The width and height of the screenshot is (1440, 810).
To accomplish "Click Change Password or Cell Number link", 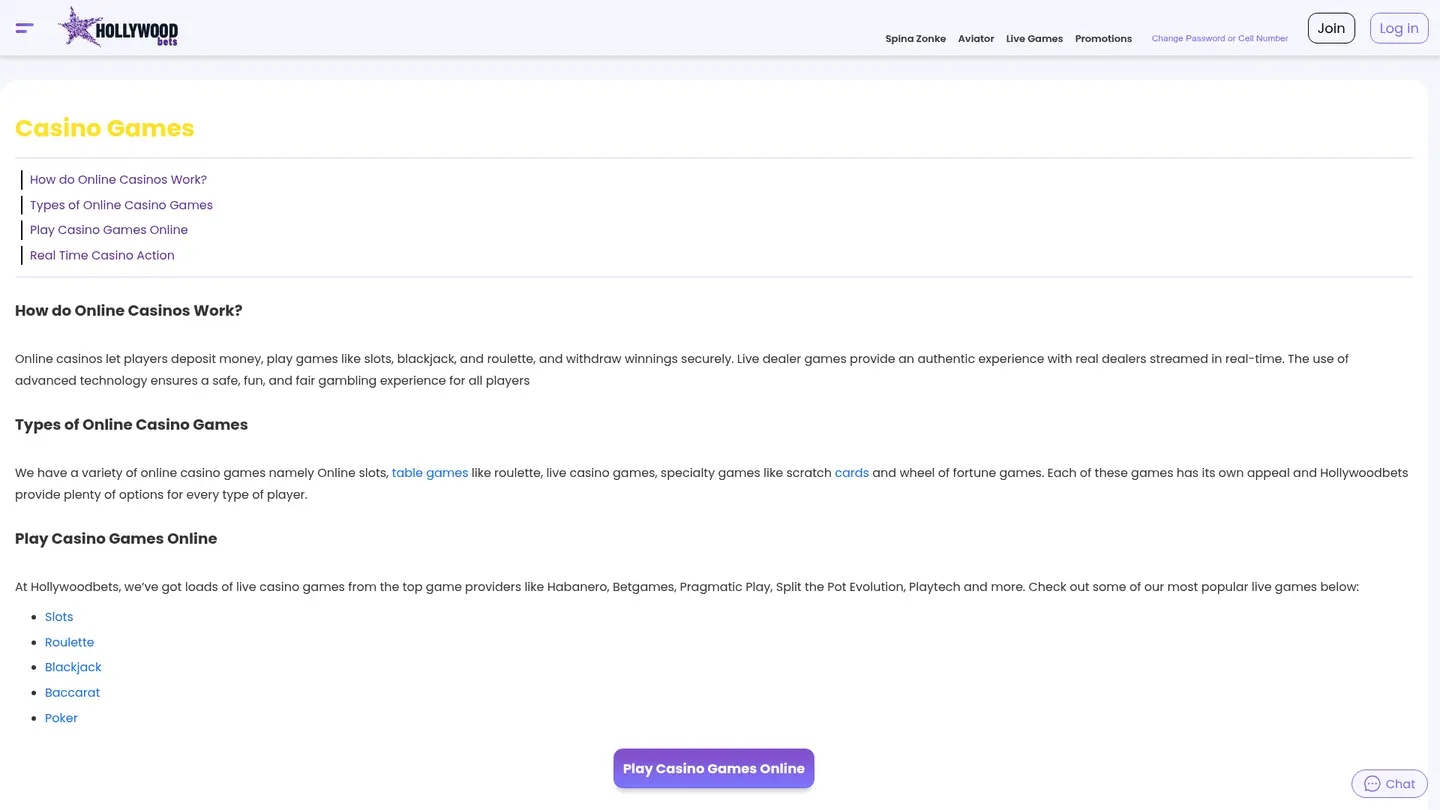I will point(1219,39).
